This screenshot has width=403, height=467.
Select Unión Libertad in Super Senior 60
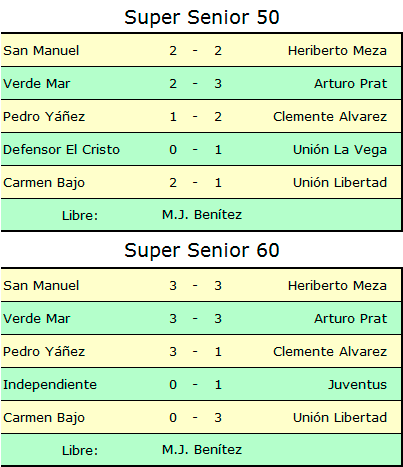[340, 418]
